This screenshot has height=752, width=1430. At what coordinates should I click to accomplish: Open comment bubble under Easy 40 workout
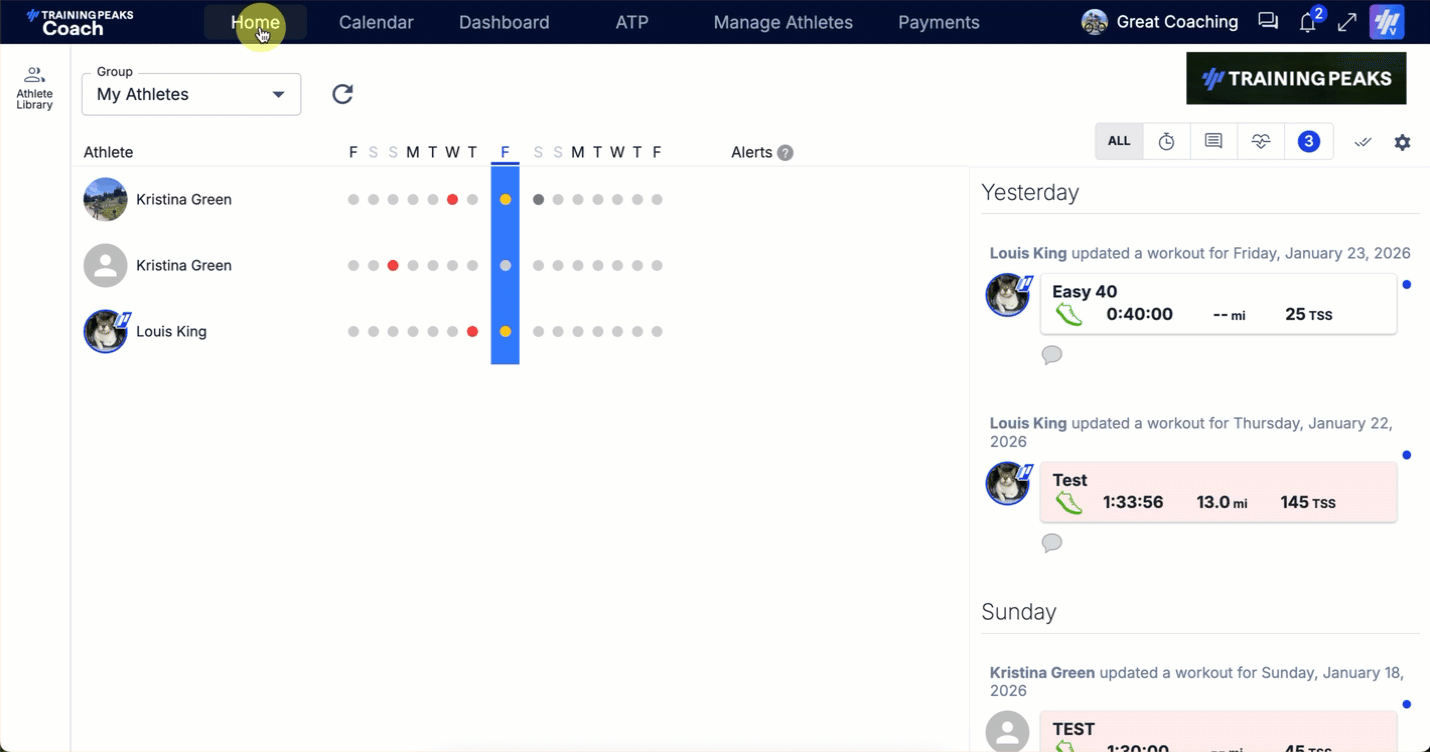point(1051,355)
